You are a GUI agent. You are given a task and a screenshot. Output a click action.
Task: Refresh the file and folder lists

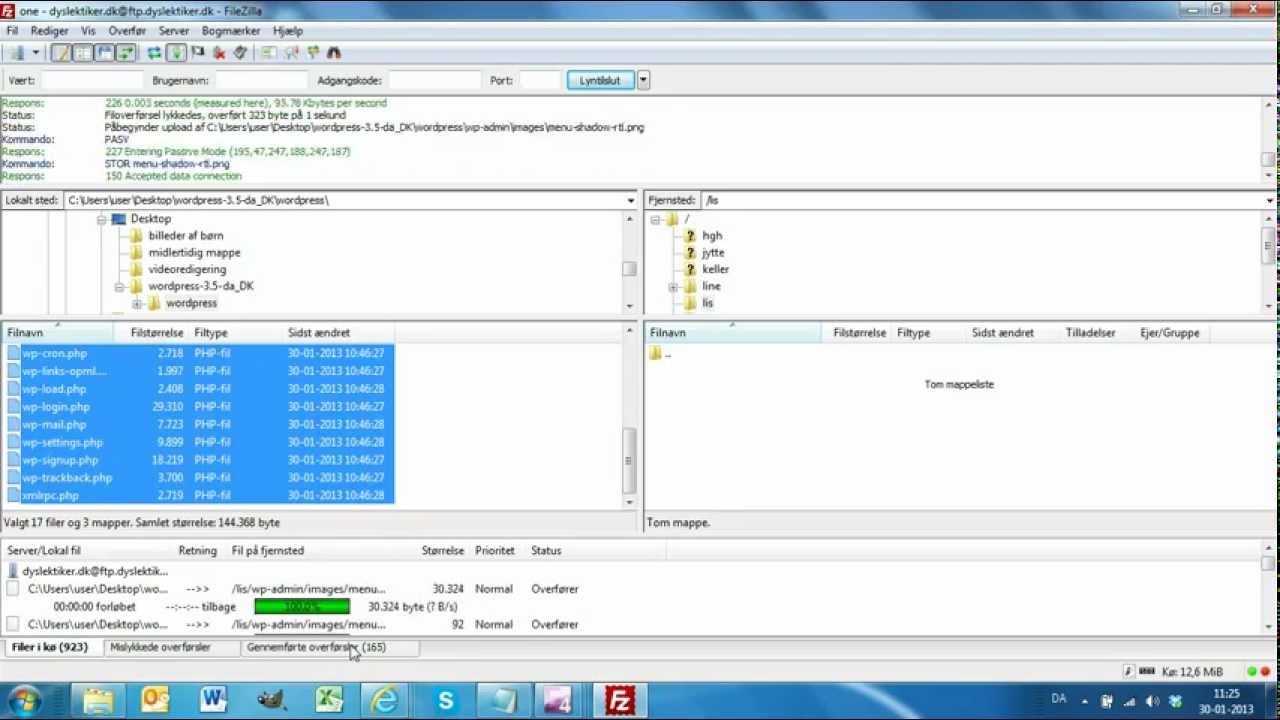(x=154, y=53)
